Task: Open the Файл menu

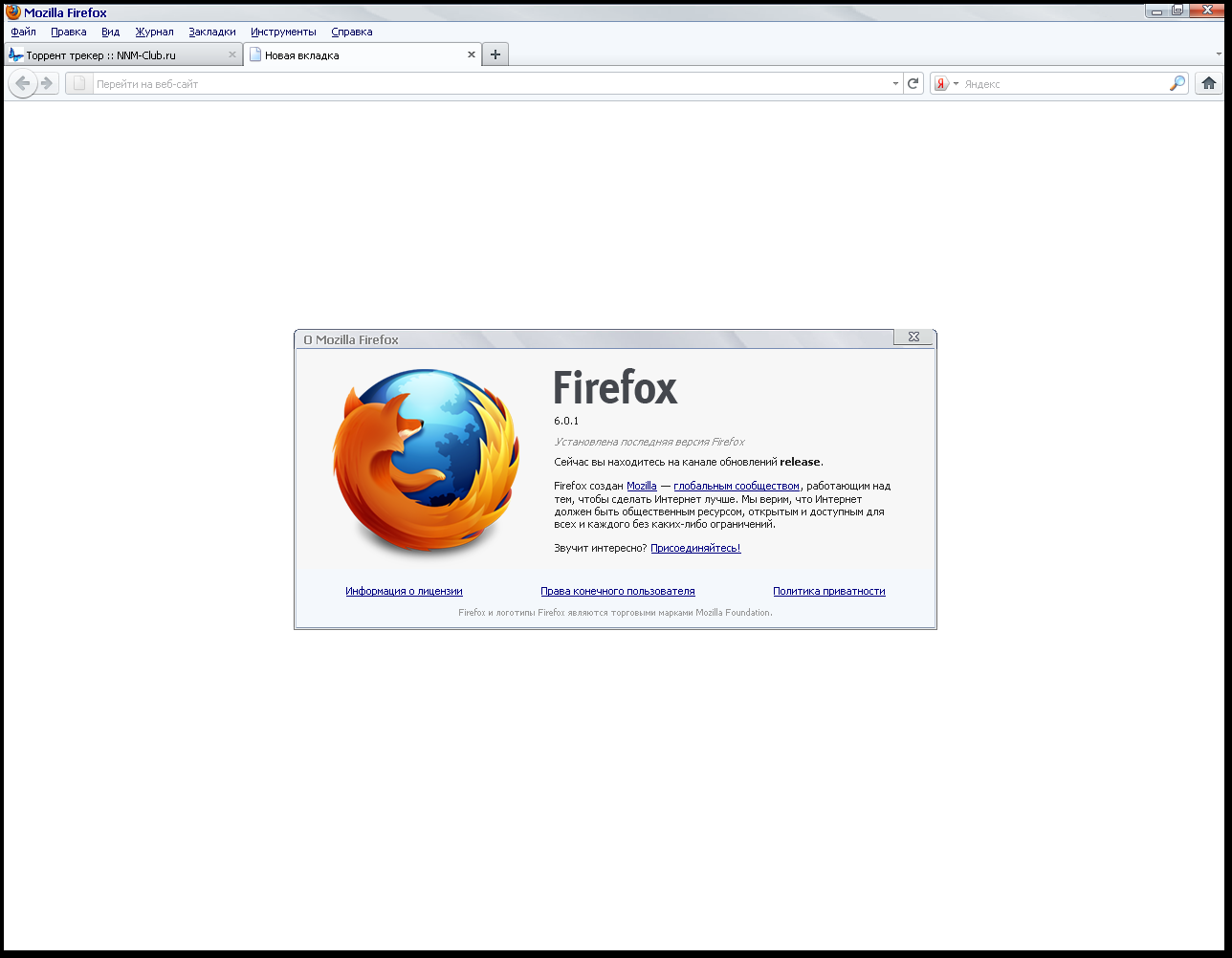Action: (x=23, y=32)
